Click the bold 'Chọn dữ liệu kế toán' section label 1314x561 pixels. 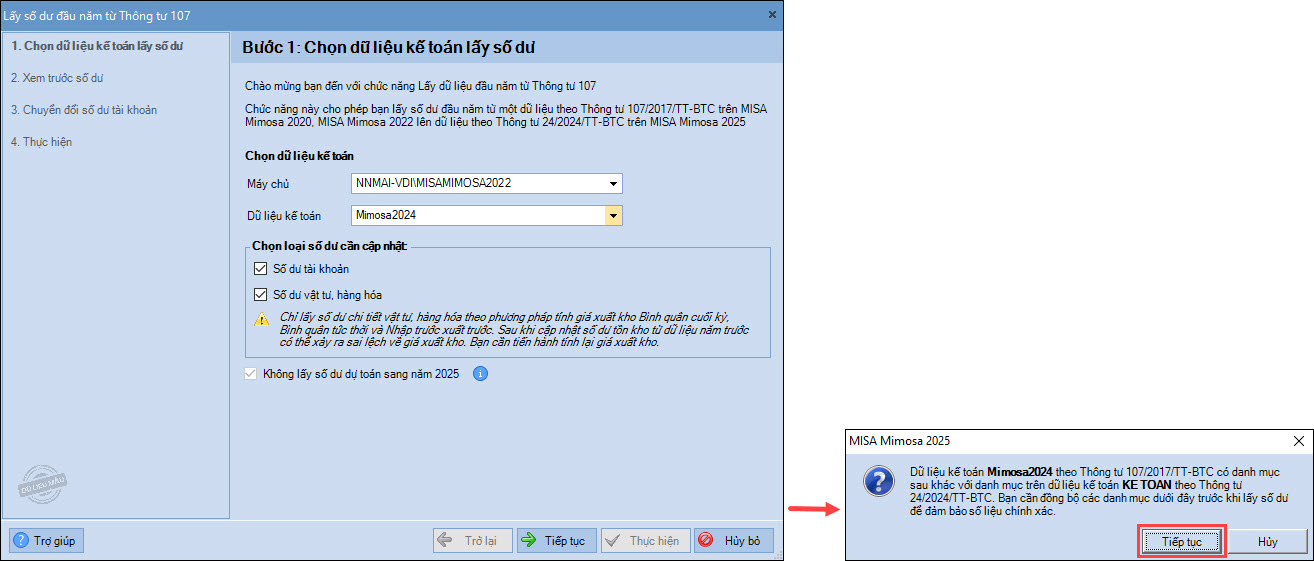[x=299, y=156]
